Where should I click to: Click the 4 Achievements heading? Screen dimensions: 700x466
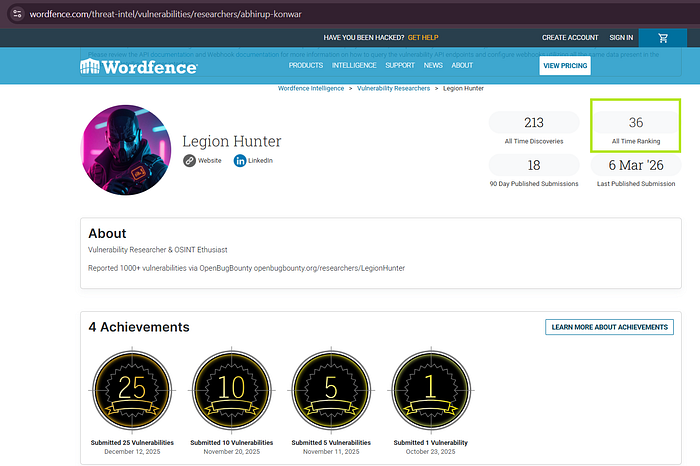(139, 327)
